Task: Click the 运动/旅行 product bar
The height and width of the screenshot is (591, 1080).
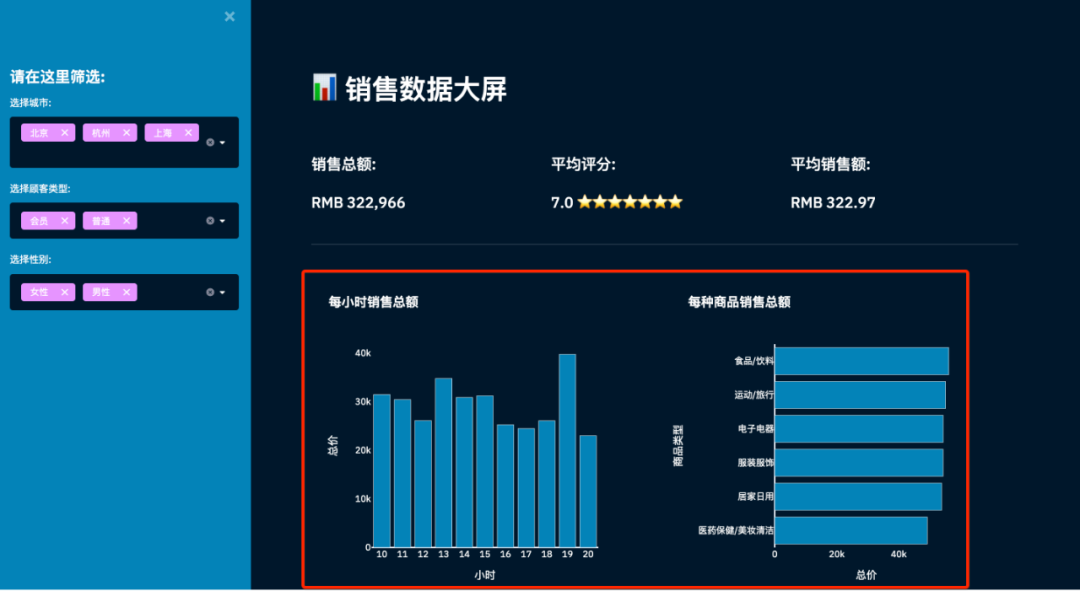Action: tap(860, 395)
